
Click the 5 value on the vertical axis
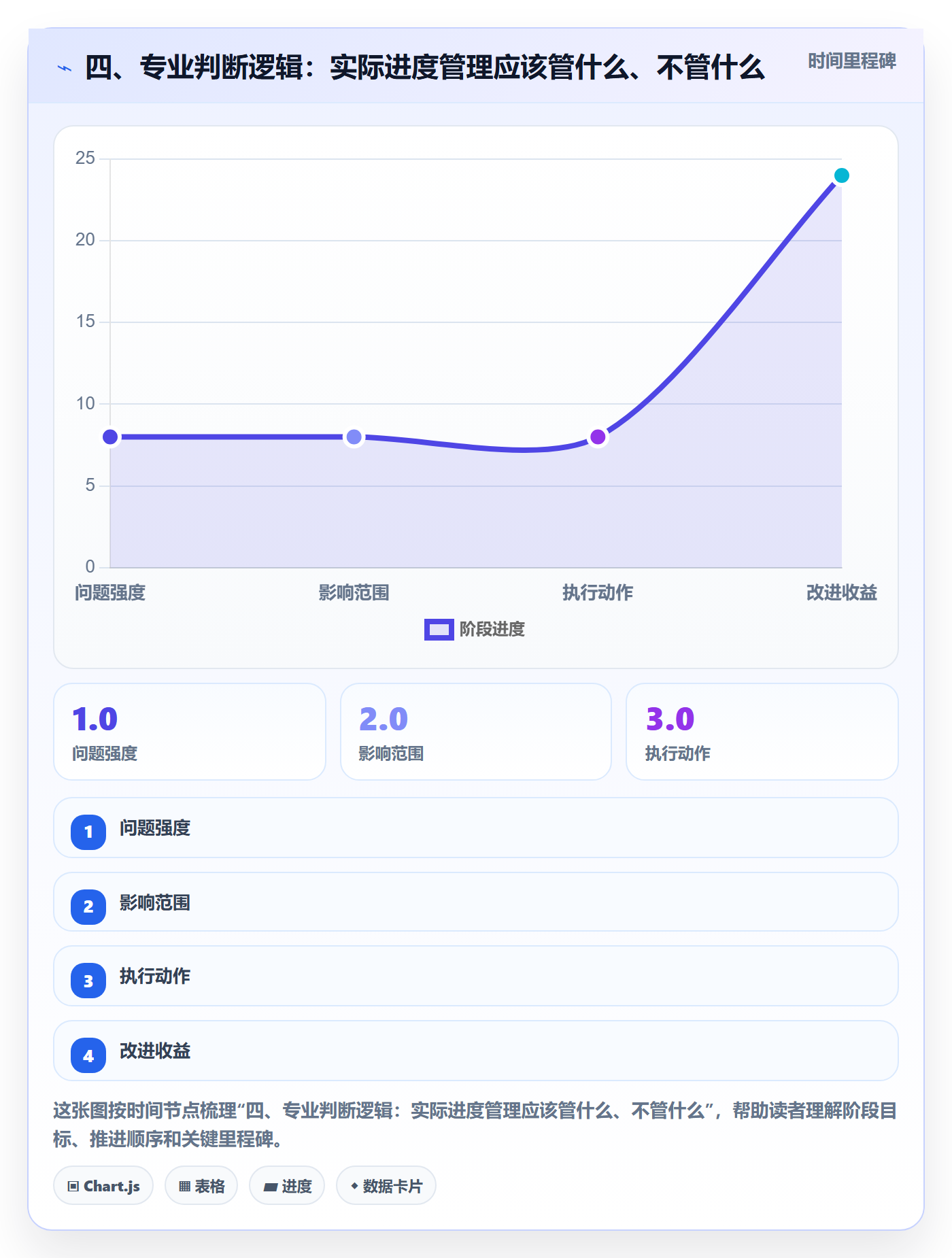(x=90, y=486)
